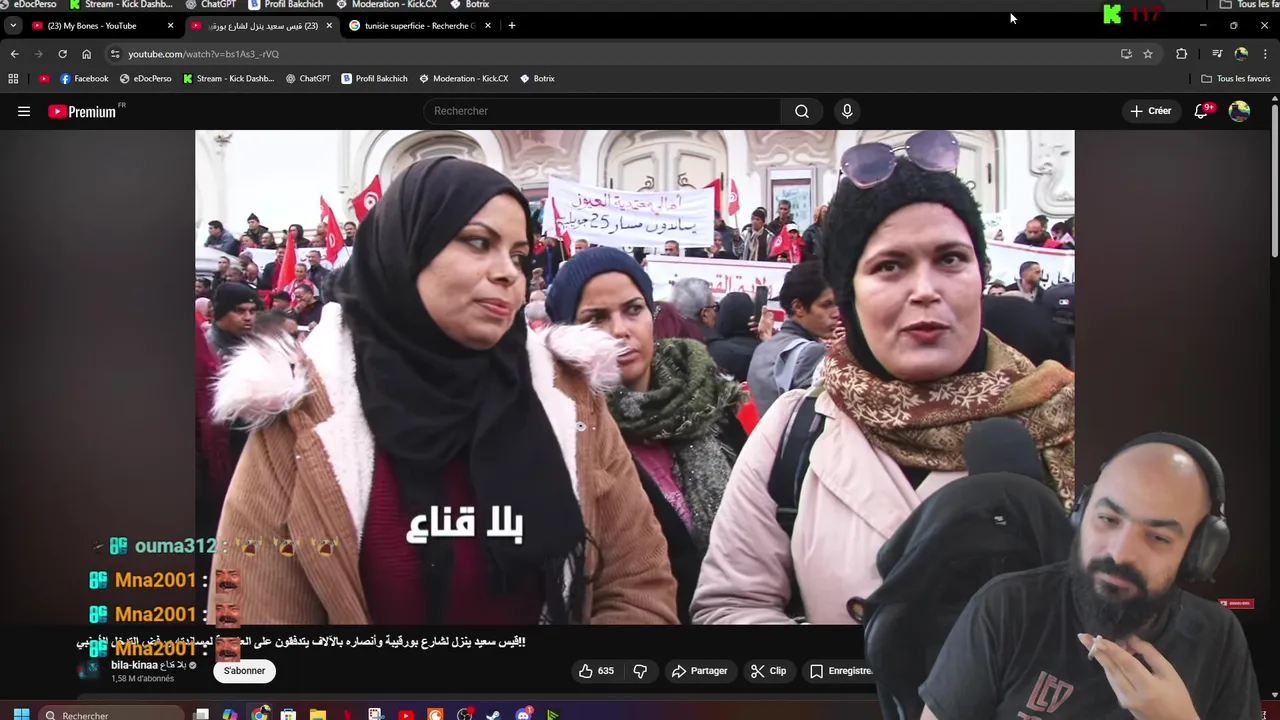Image resolution: width=1280 pixels, height=720 pixels.
Task: Expand the tab search dropdown
Action: coord(13,26)
